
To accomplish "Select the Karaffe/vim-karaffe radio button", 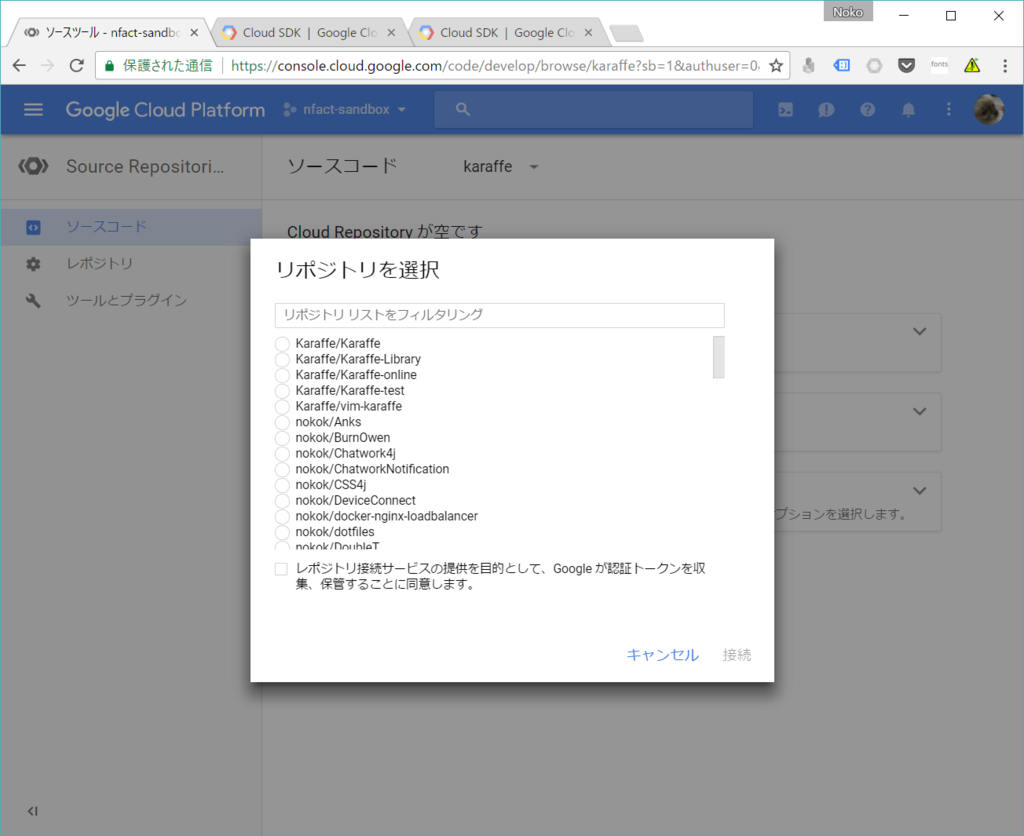I will tap(282, 406).
